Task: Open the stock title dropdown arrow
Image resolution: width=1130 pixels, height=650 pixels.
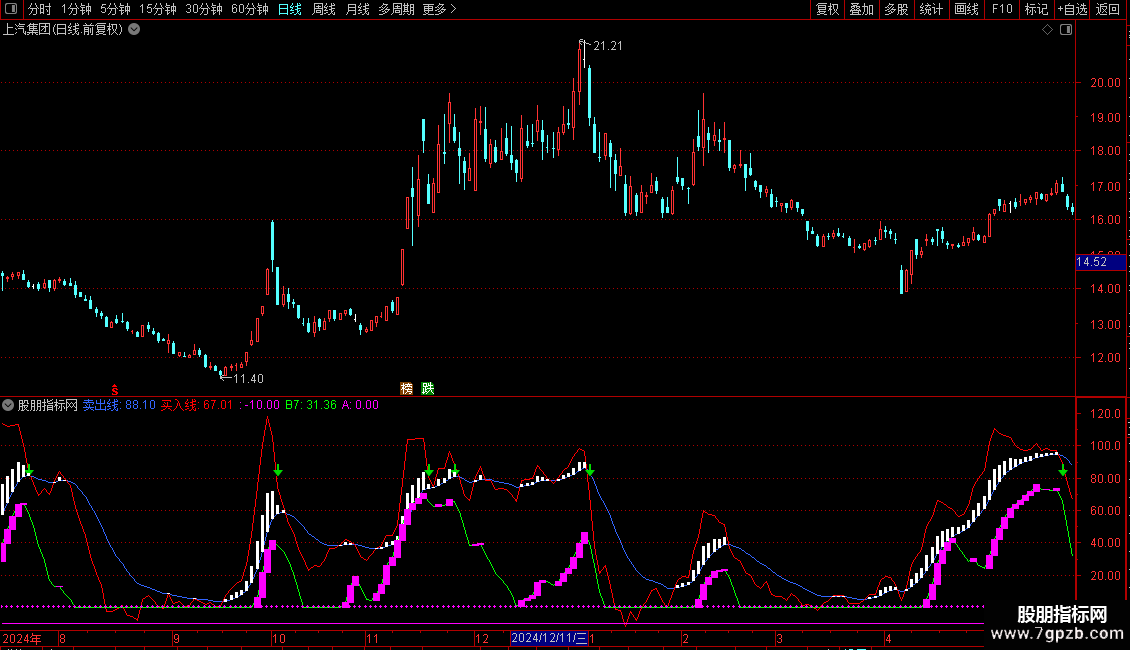Action: pyautogui.click(x=134, y=30)
